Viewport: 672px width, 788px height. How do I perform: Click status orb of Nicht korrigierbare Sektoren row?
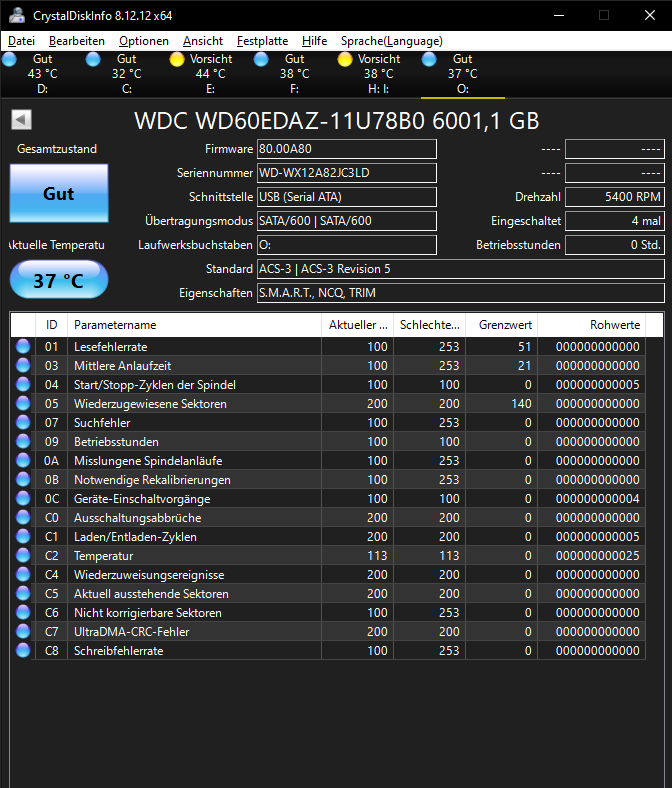(x=23, y=613)
